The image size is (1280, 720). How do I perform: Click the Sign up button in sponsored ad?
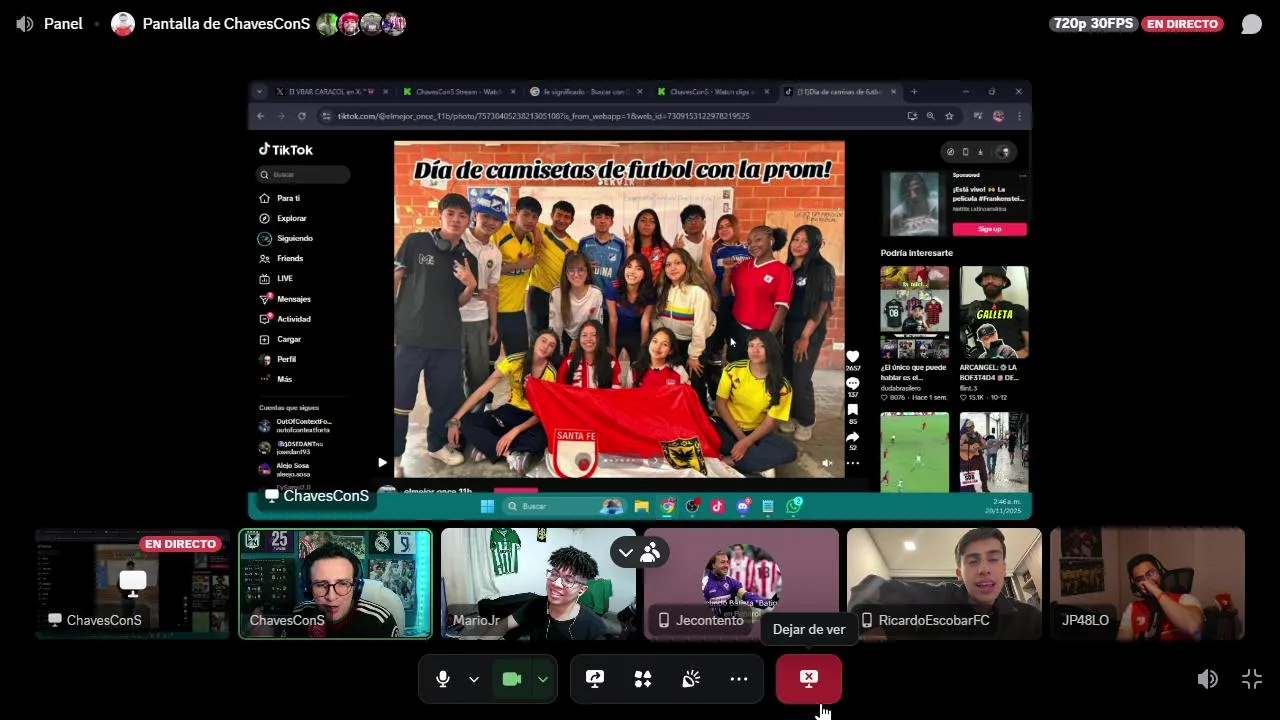click(x=989, y=229)
